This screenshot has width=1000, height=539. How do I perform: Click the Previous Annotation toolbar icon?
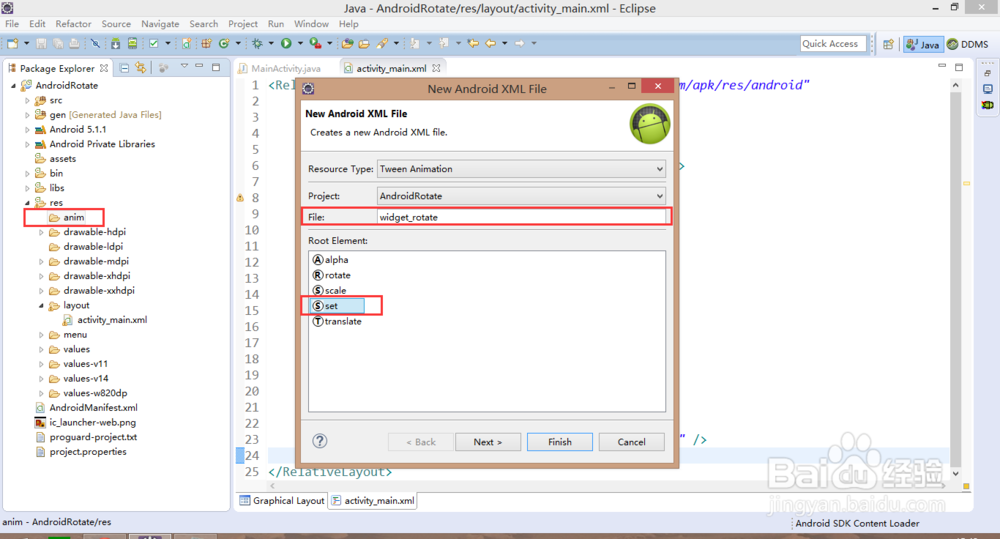pyautogui.click(x=444, y=43)
